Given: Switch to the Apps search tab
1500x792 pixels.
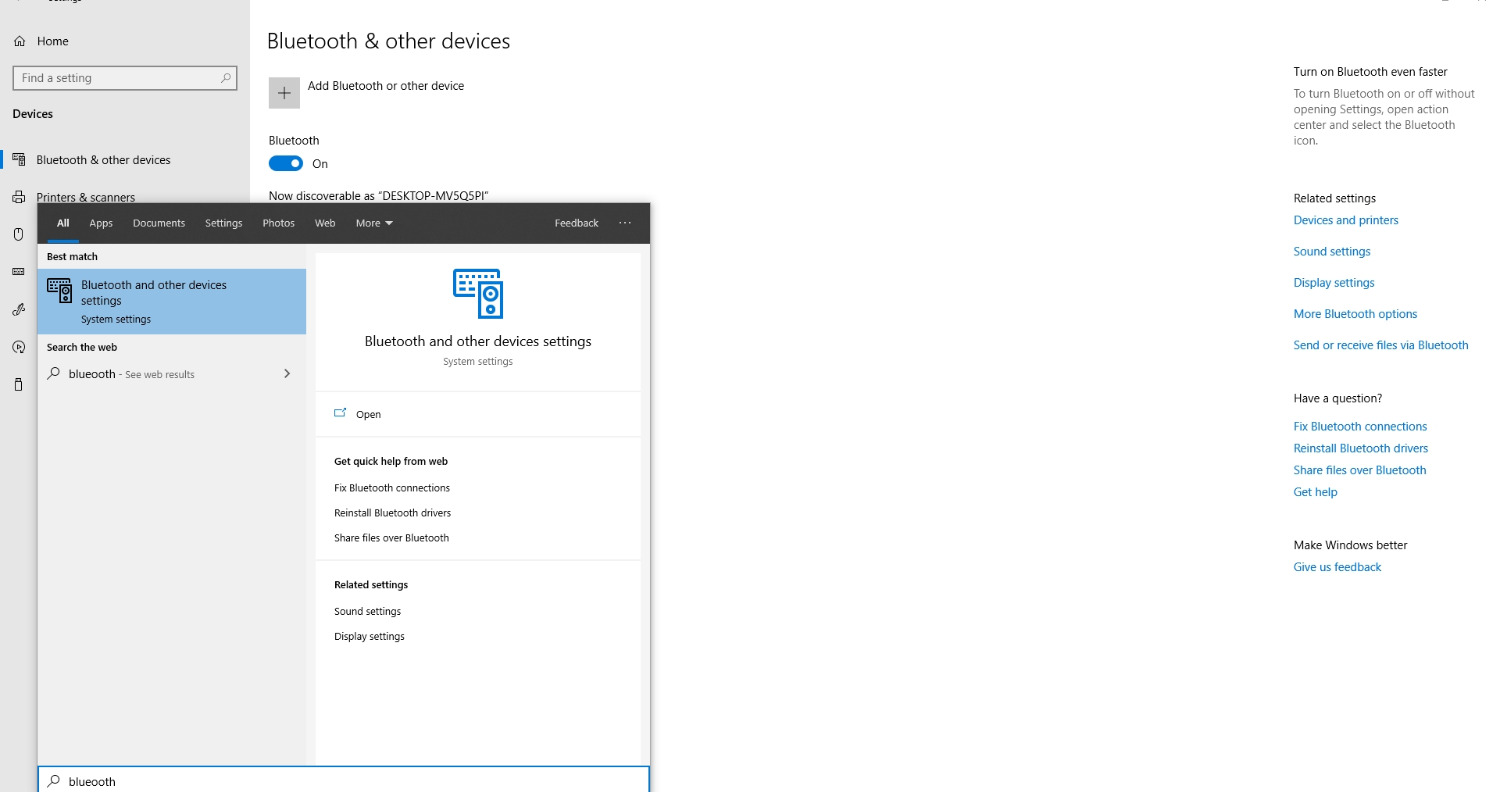Looking at the screenshot, I should [100, 223].
